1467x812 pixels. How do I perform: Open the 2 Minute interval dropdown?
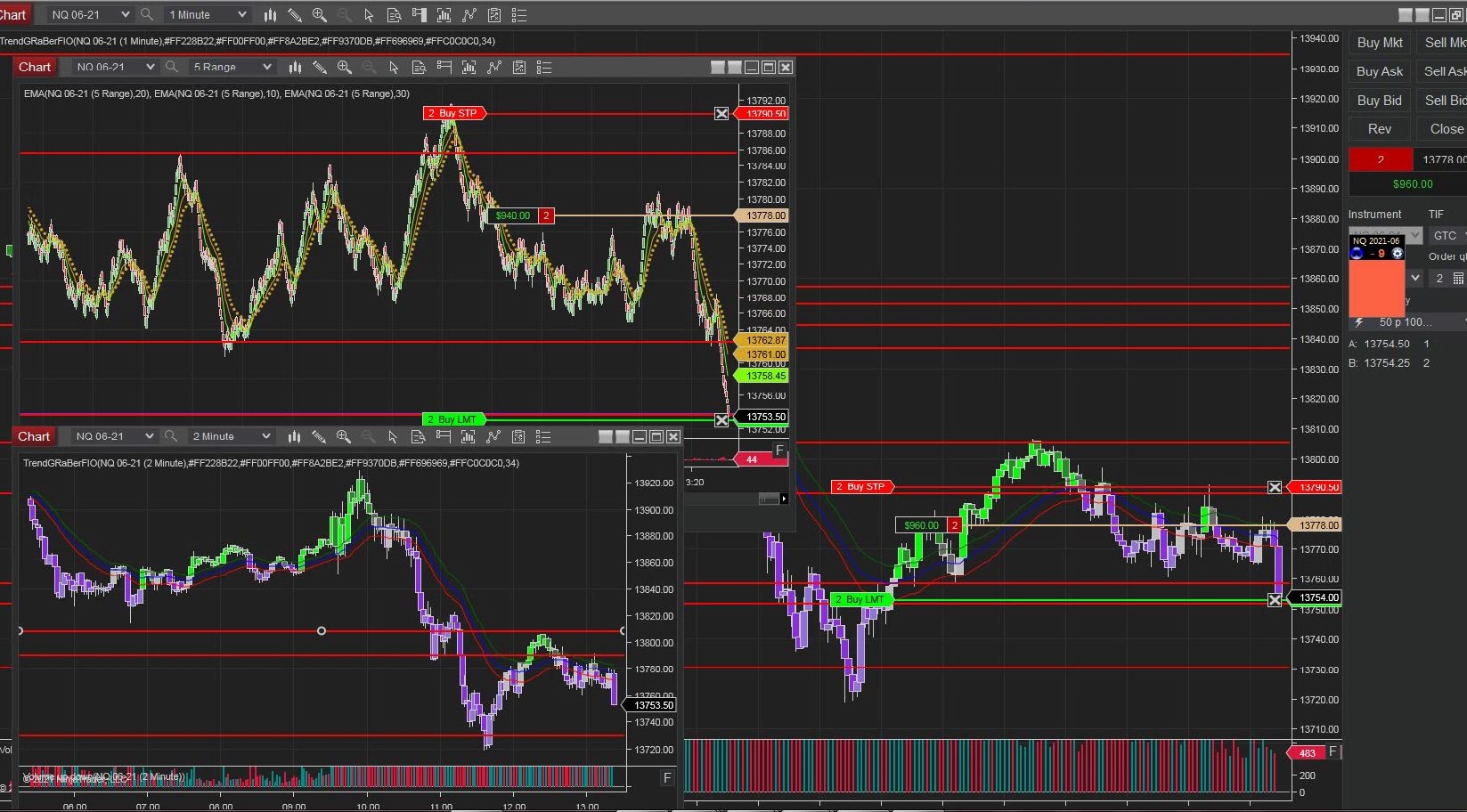click(232, 436)
